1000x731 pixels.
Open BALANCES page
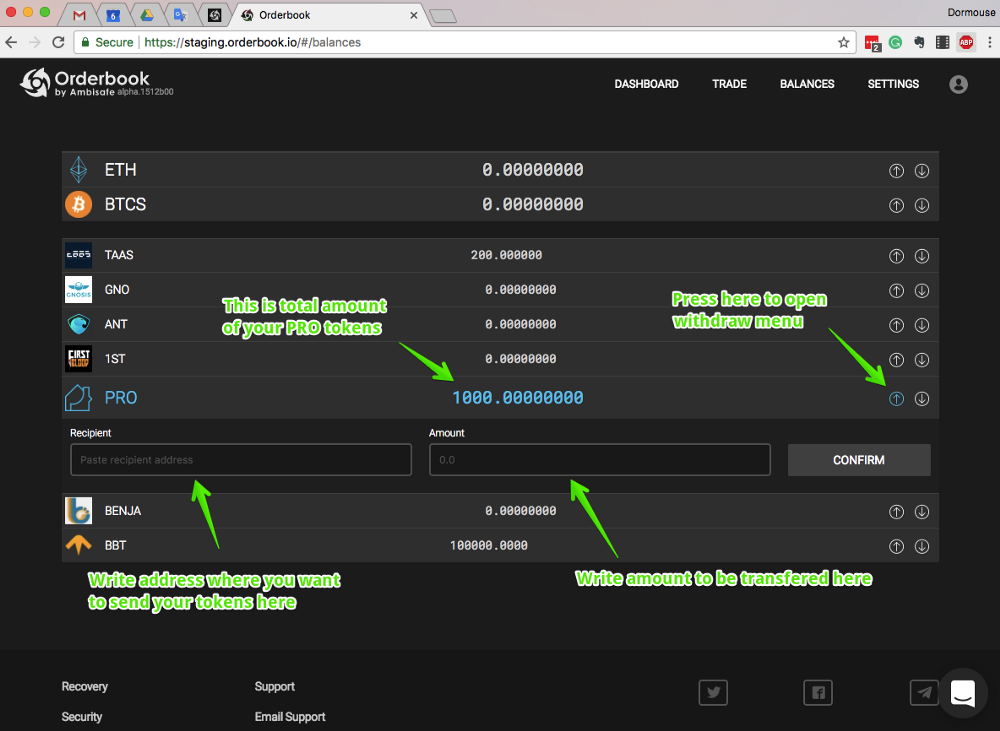point(807,84)
